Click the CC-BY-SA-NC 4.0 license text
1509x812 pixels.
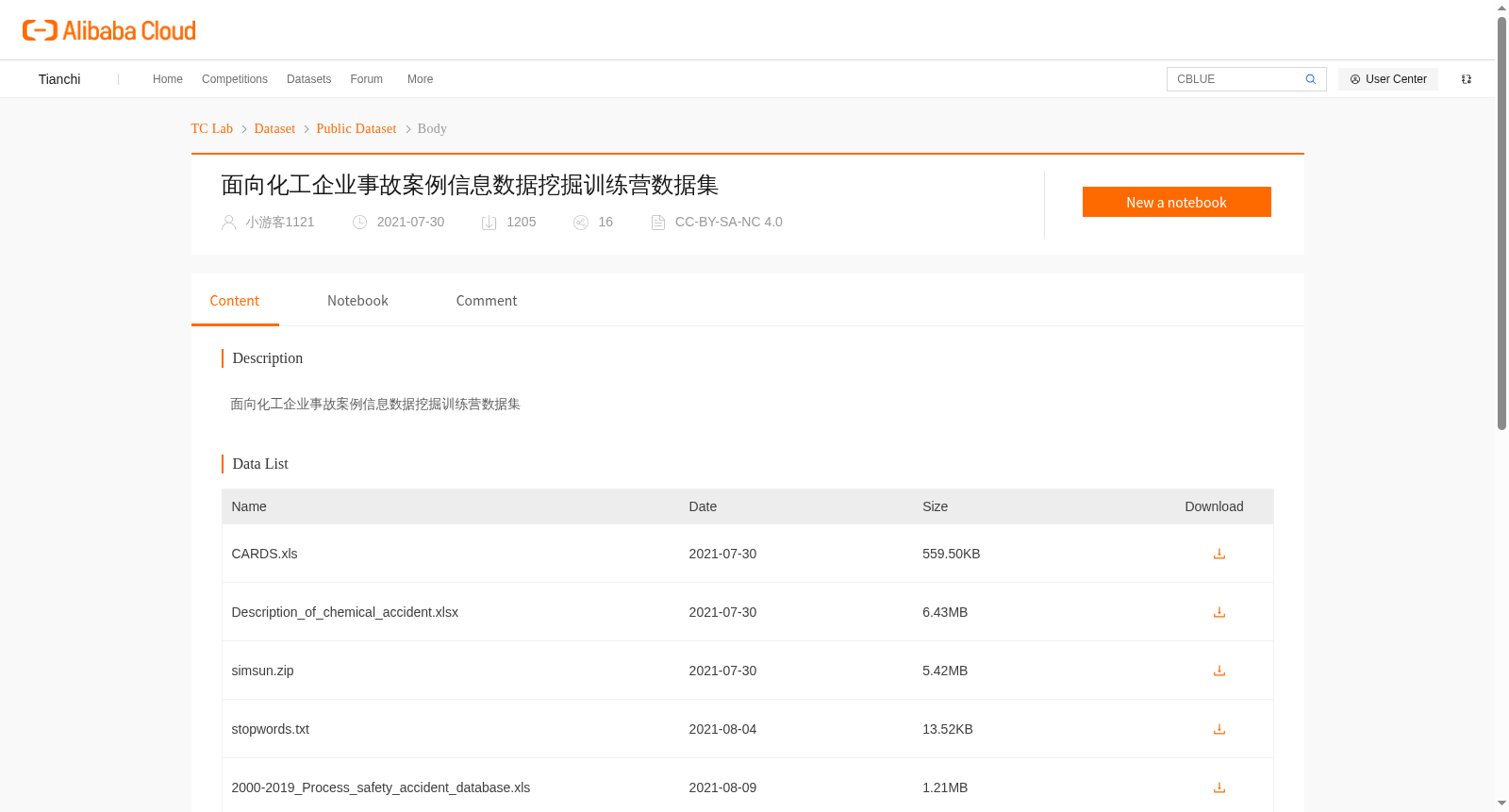729,223
